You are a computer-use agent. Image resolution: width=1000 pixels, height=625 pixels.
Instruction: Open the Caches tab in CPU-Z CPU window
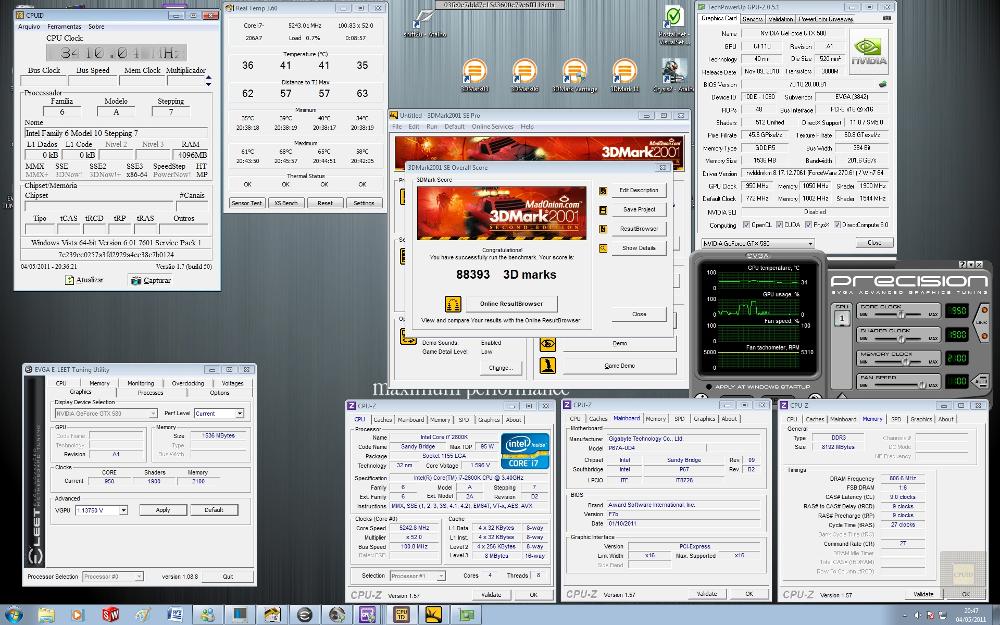[383, 420]
